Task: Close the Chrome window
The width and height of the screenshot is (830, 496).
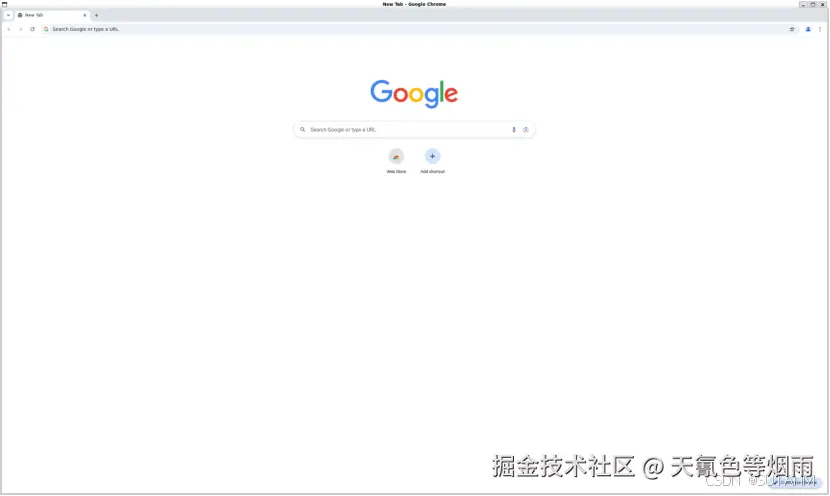Action: [x=822, y=4]
